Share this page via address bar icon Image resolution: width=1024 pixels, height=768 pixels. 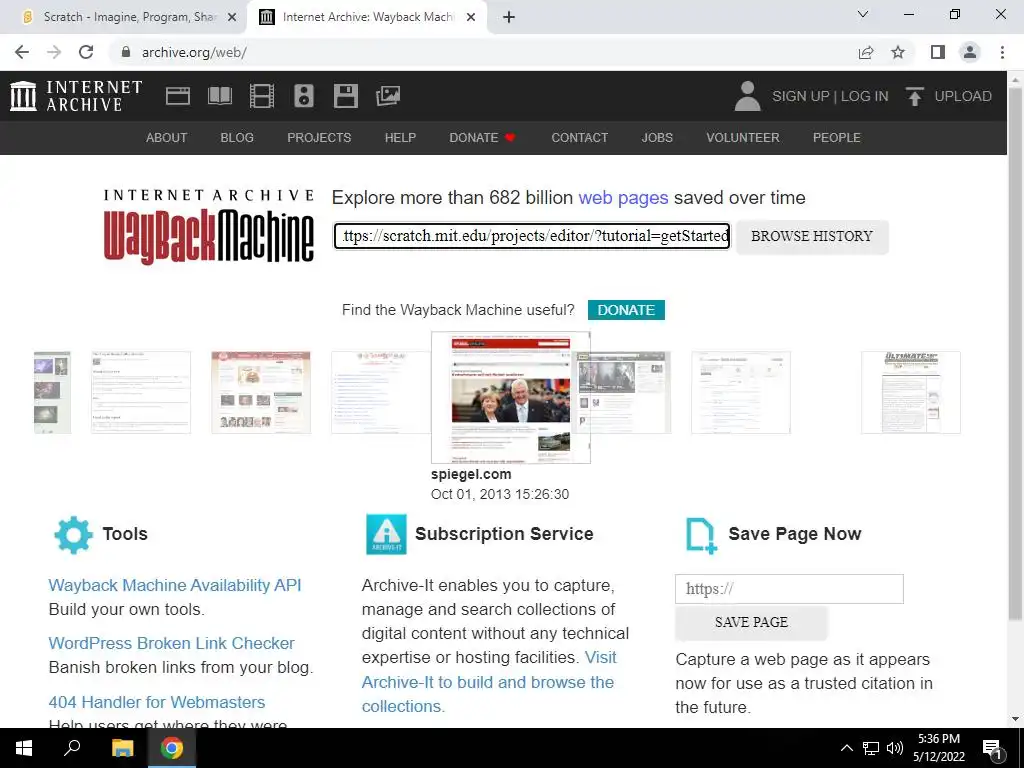(866, 52)
